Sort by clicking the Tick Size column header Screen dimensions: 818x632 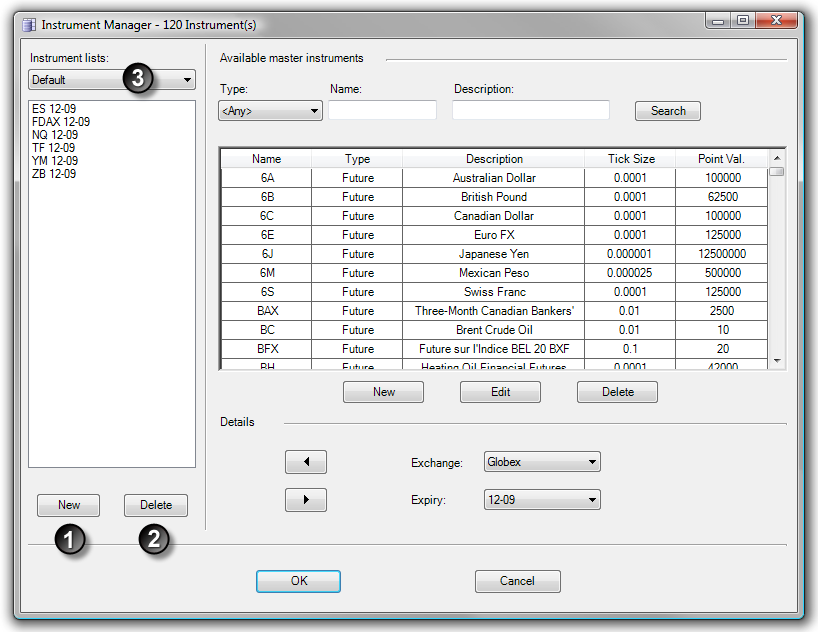630,158
